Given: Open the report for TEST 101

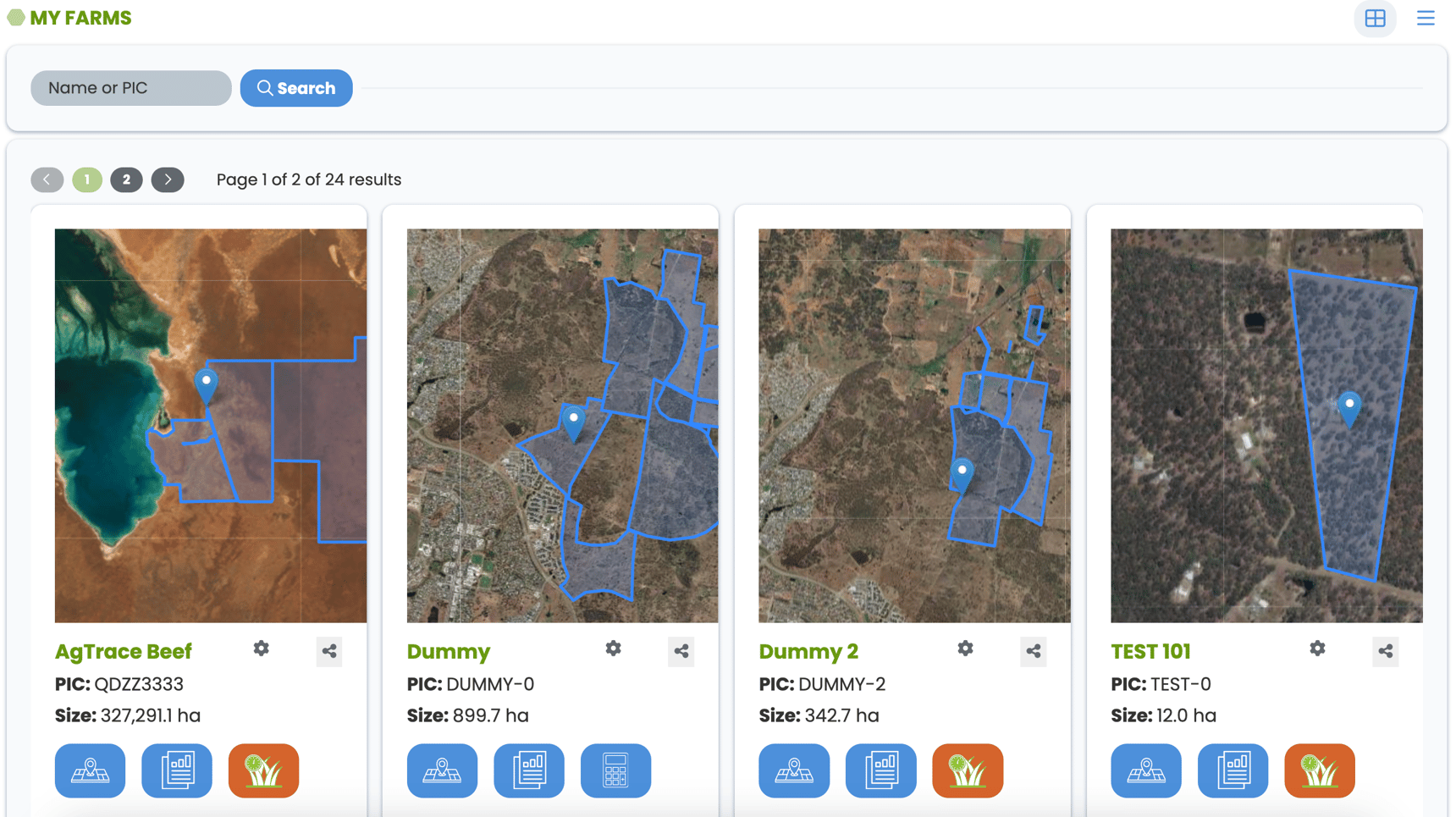Looking at the screenshot, I should point(1233,770).
